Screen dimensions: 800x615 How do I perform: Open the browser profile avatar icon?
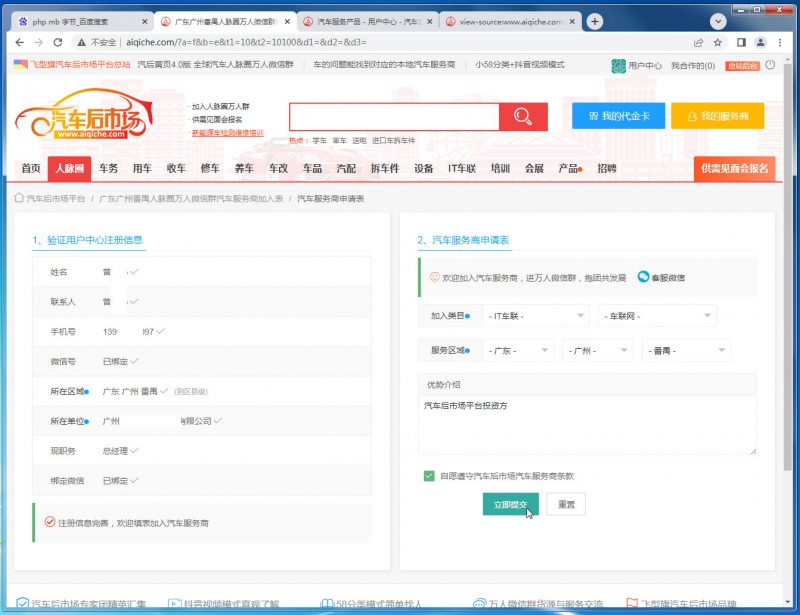pos(760,42)
